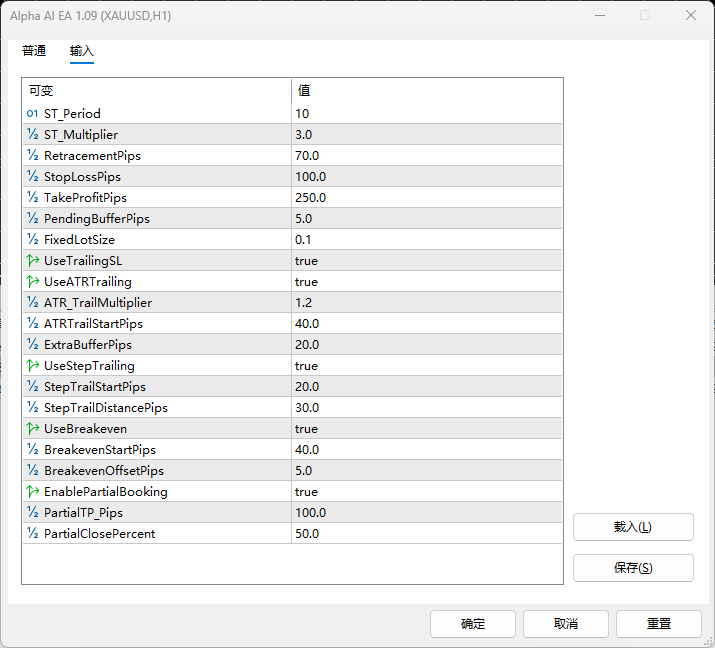715x648 pixels.
Task: Click the double type icon beside ATRTrailStartPips
Action: coord(32,323)
